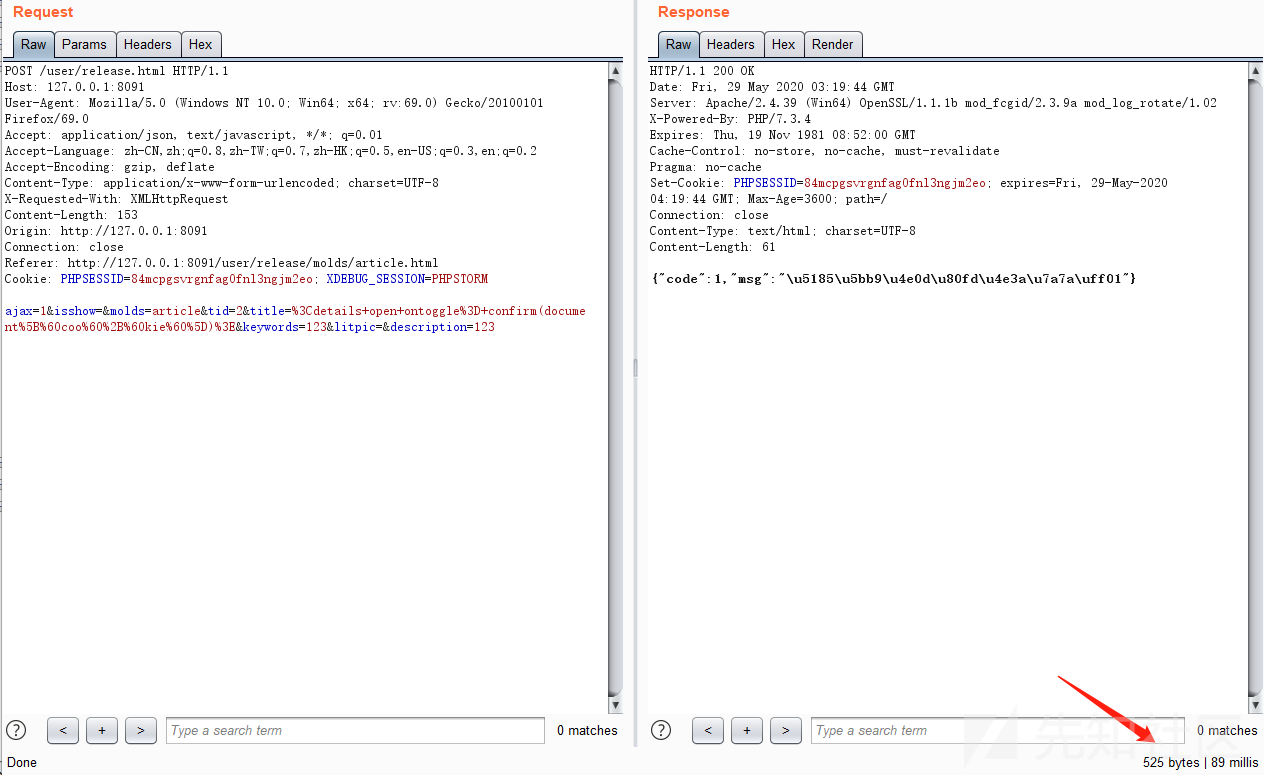Click the plus button in Response search bar
The width and height of the screenshot is (1264, 775).
[746, 731]
